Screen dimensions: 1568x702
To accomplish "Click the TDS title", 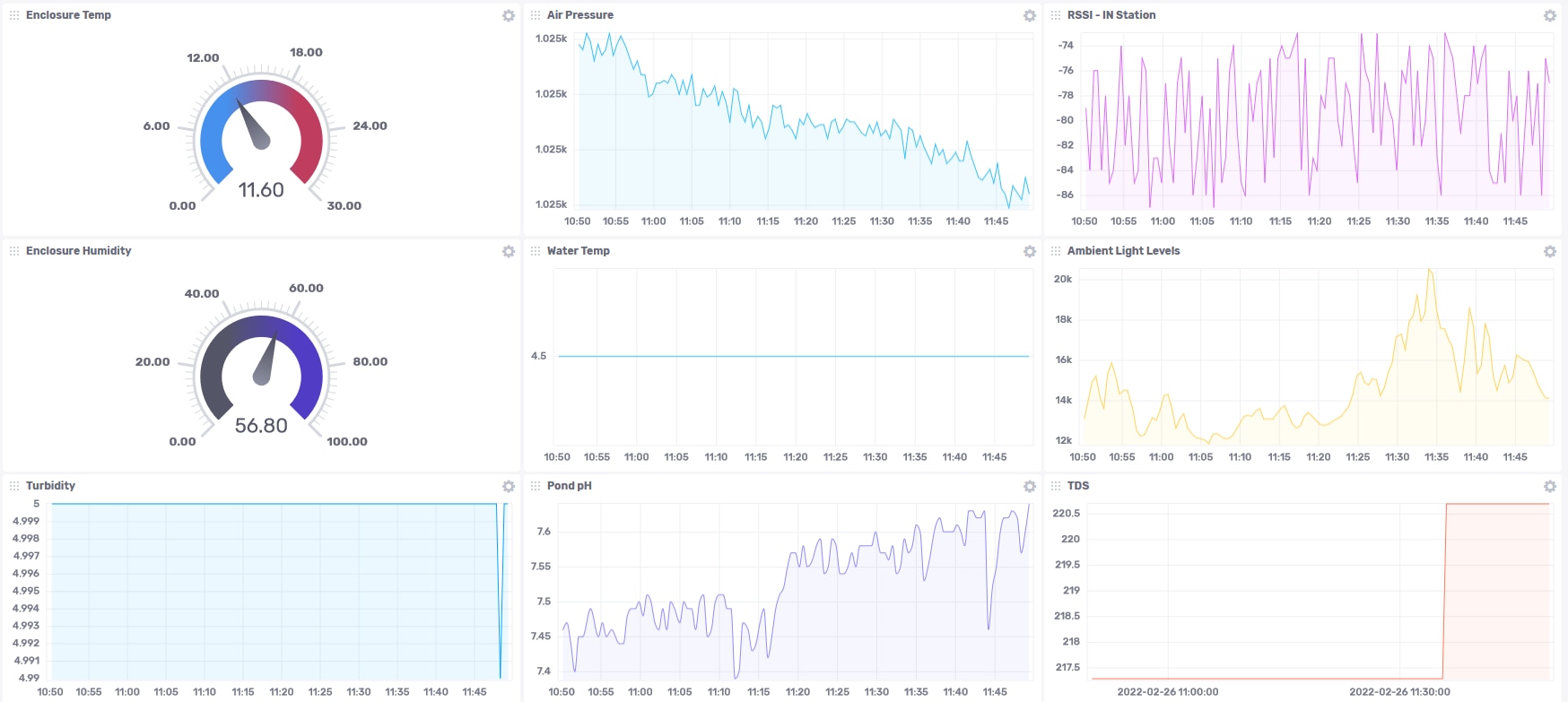I will click(1078, 486).
